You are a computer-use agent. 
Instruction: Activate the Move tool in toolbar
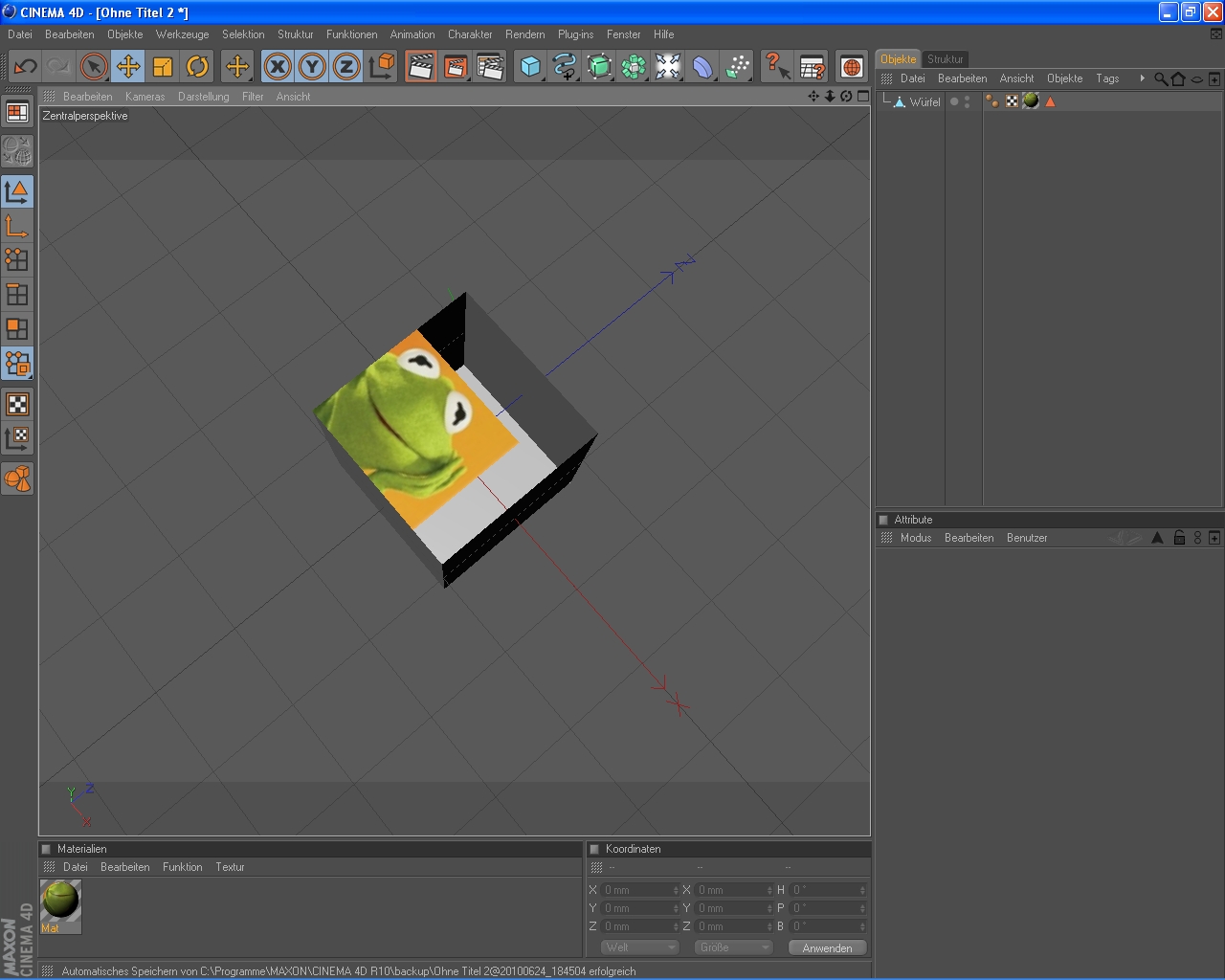pyautogui.click(x=128, y=66)
